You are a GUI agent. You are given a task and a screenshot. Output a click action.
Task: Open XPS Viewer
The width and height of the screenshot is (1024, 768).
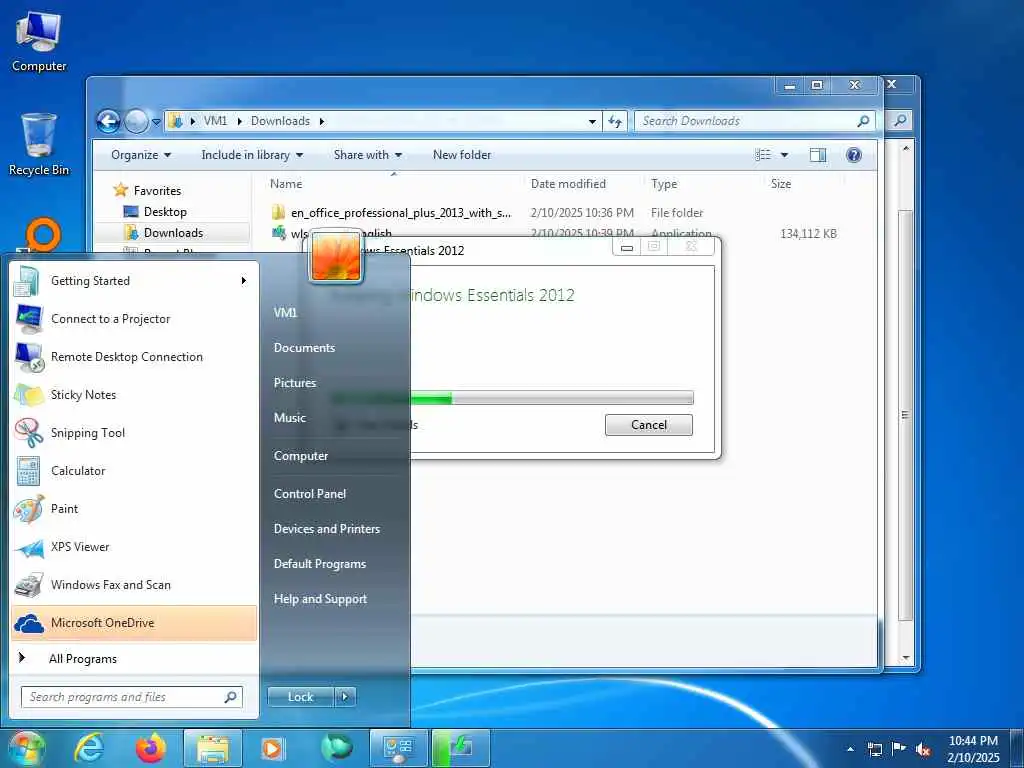[x=134, y=547]
